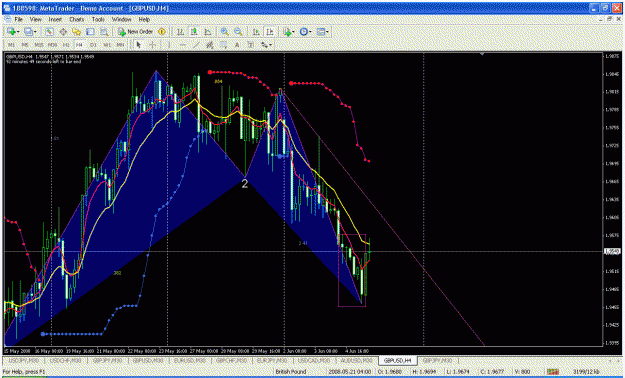Open the Templates icon
The image size is (625, 378).
pos(321,32)
